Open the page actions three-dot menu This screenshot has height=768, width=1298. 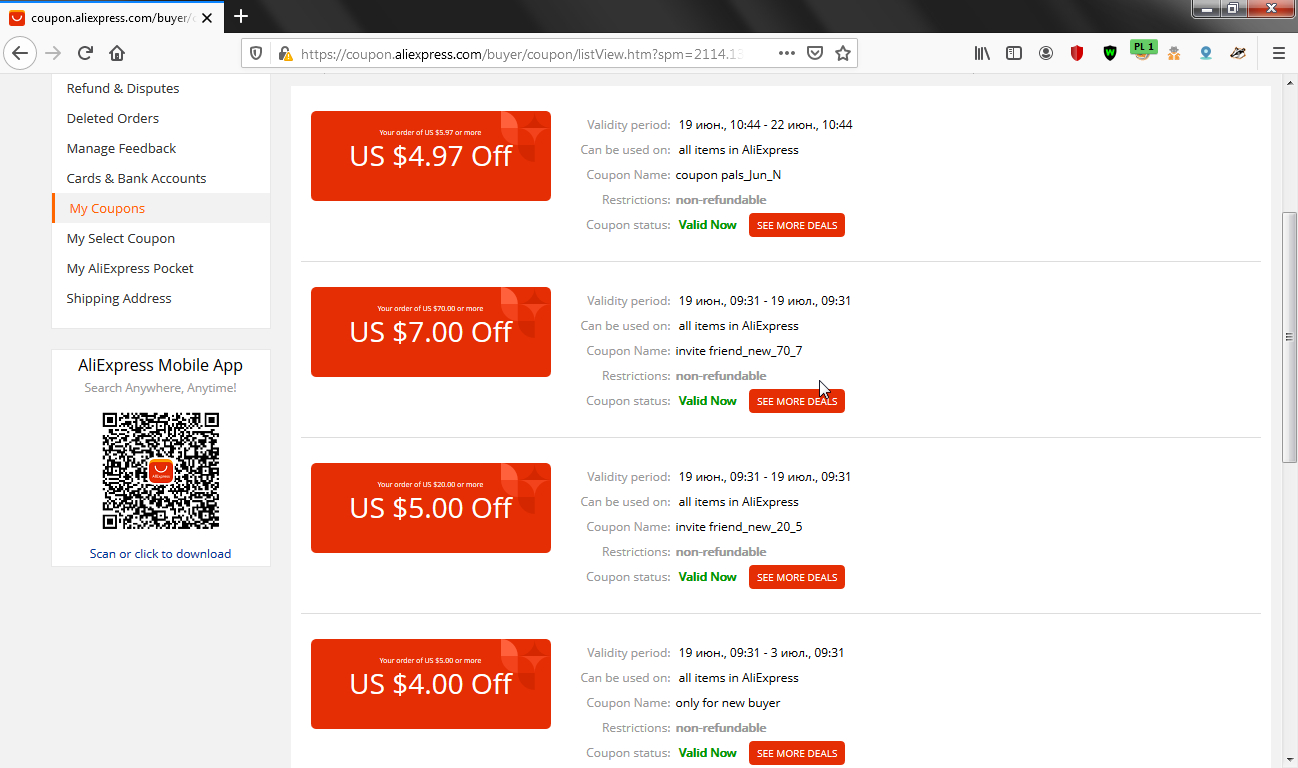click(787, 53)
